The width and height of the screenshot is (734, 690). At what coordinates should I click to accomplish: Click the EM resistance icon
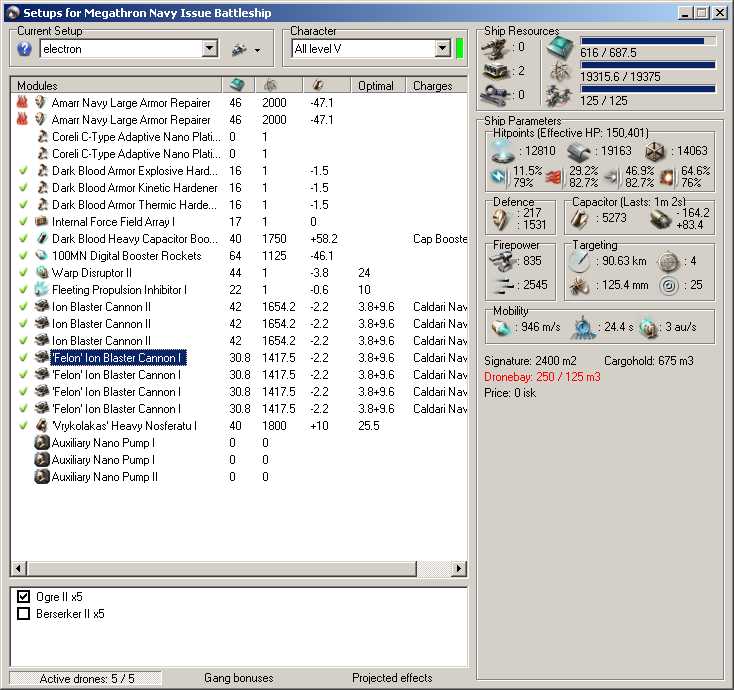point(499,176)
